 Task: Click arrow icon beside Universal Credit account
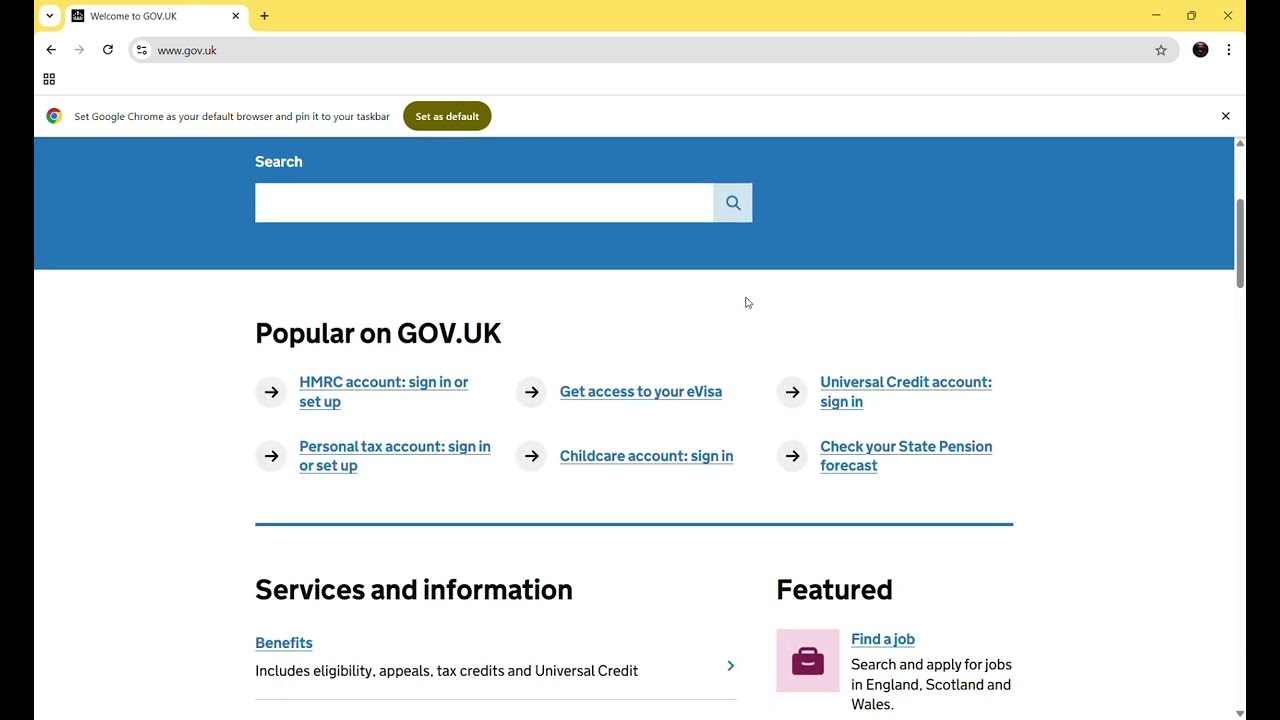click(x=792, y=392)
